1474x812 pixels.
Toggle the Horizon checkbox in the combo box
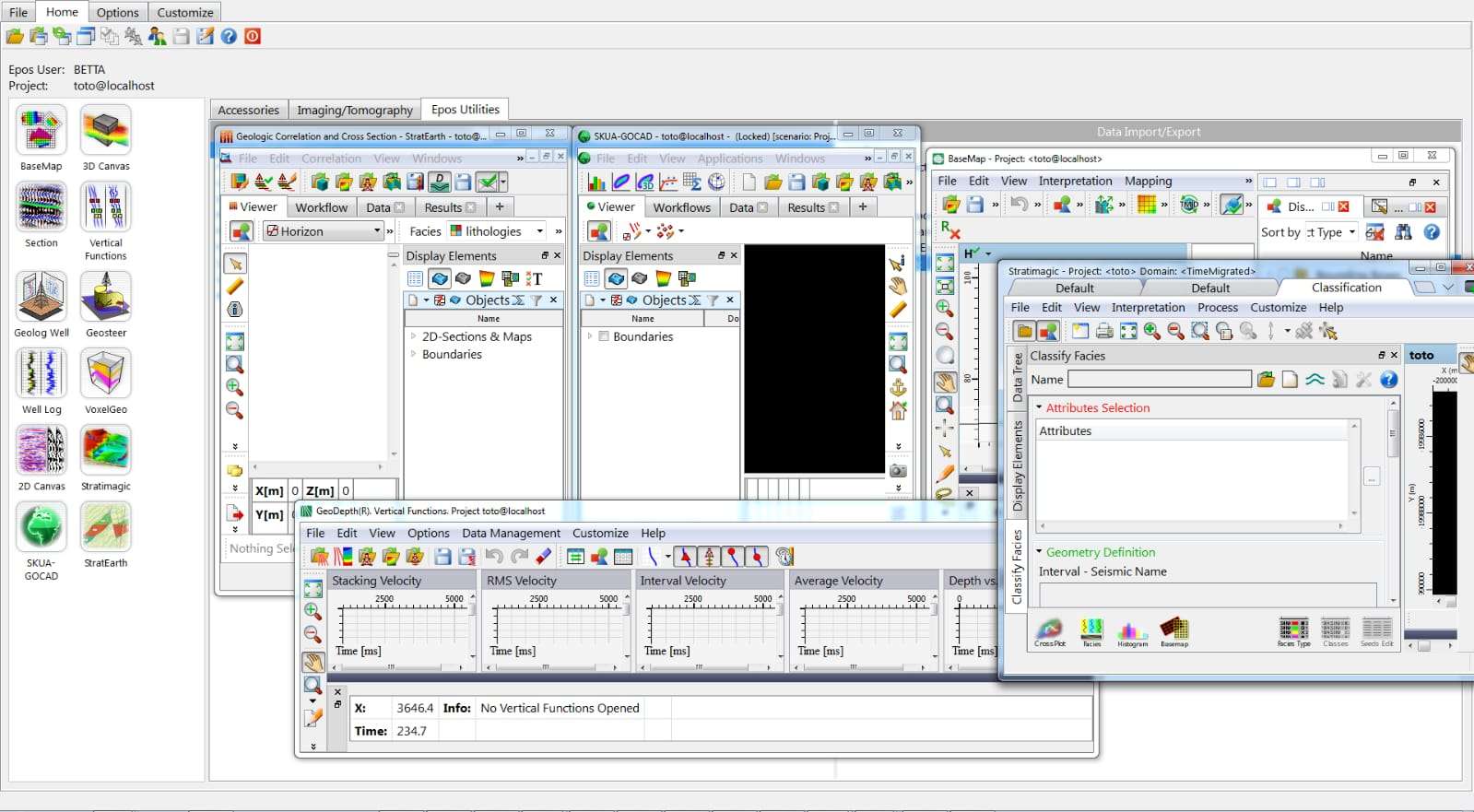pyautogui.click(x=272, y=231)
